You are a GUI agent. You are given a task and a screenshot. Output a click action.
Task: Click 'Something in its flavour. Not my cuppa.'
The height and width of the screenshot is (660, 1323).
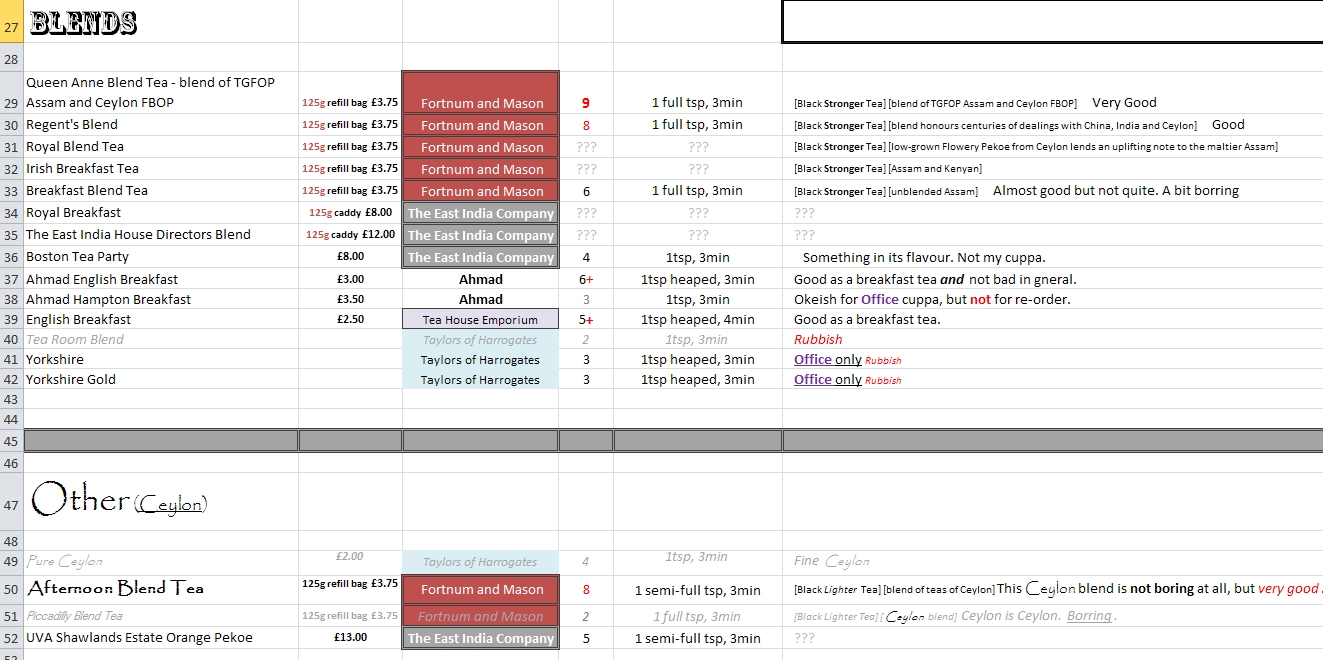[924, 257]
